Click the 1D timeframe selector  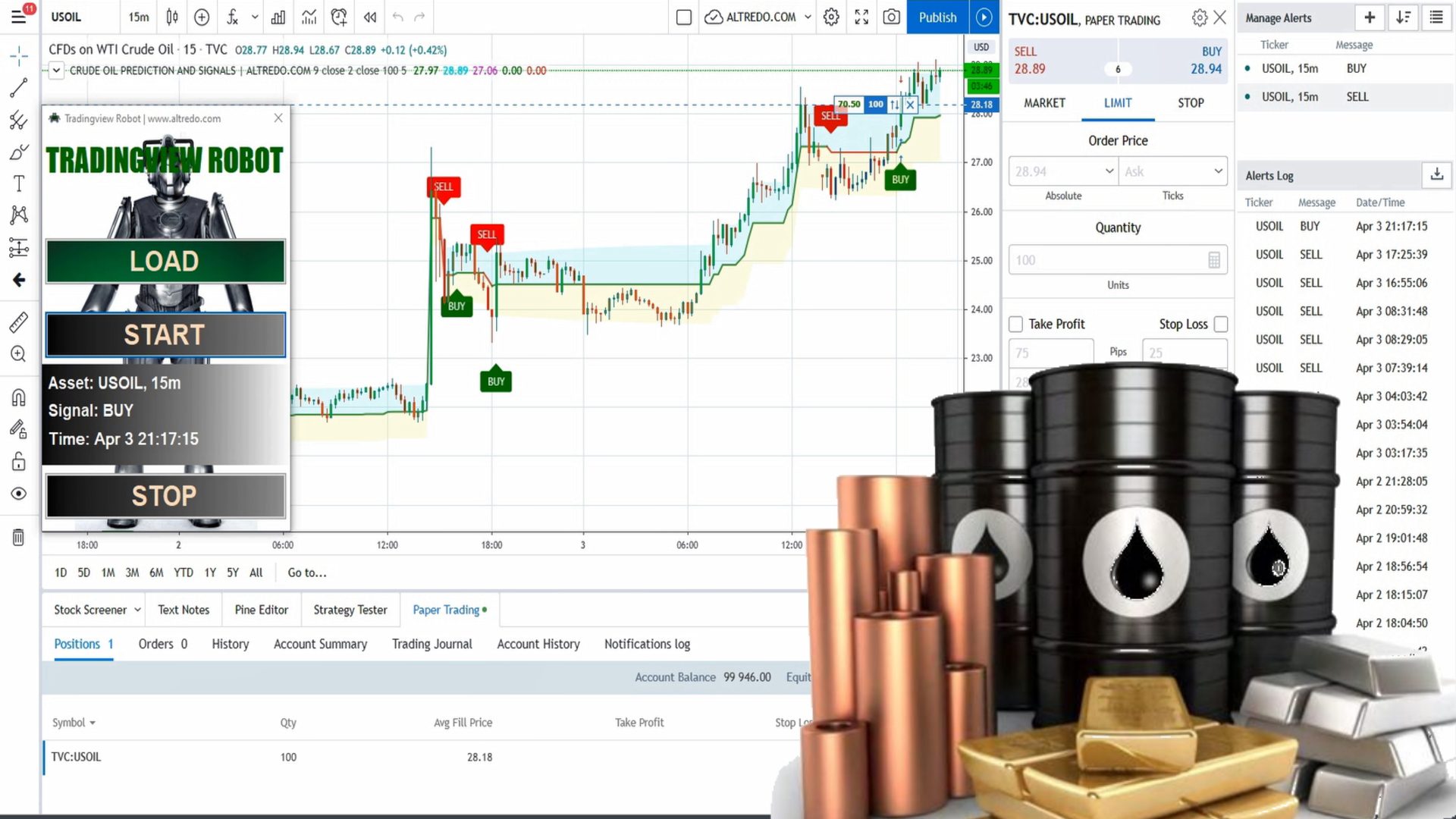tap(60, 571)
